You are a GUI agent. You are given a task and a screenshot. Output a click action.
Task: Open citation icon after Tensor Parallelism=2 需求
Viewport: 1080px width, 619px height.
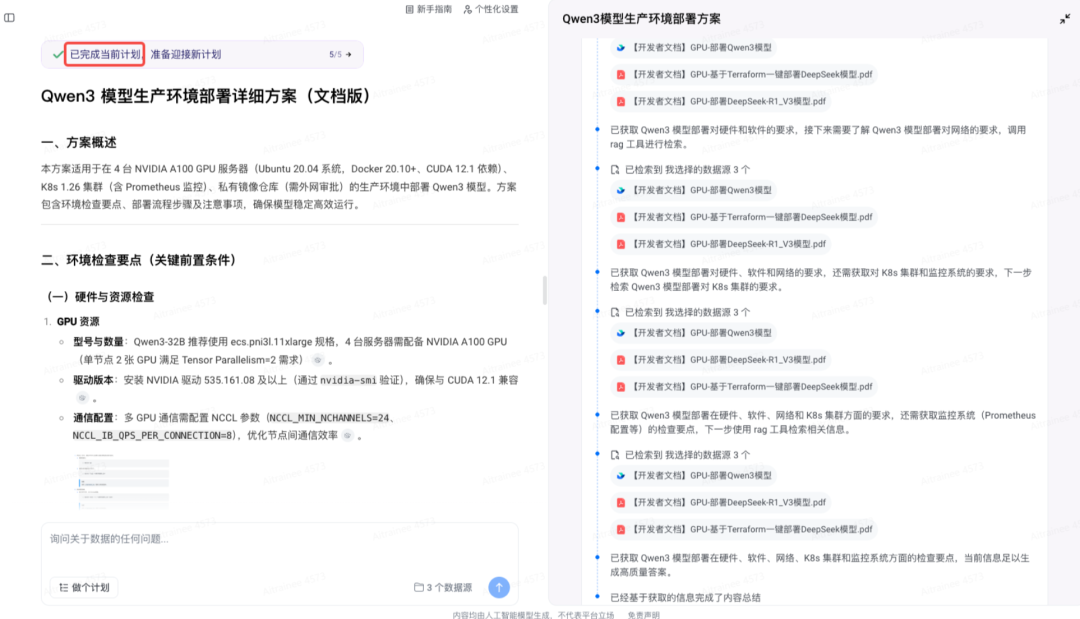point(318,360)
